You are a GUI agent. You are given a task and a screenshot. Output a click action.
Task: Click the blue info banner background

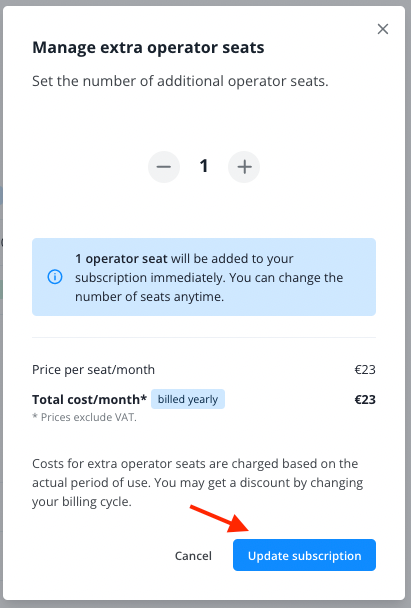click(x=204, y=277)
